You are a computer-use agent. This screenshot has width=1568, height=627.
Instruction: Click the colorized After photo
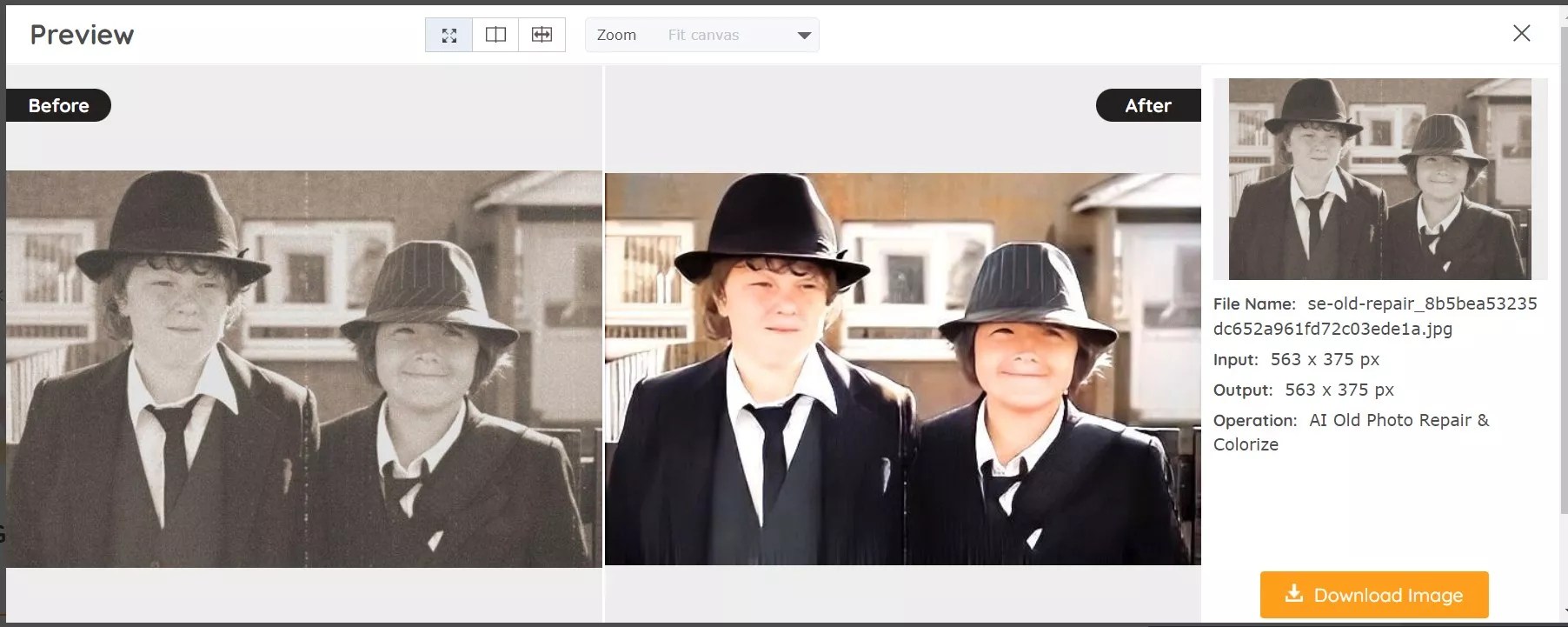click(903, 369)
